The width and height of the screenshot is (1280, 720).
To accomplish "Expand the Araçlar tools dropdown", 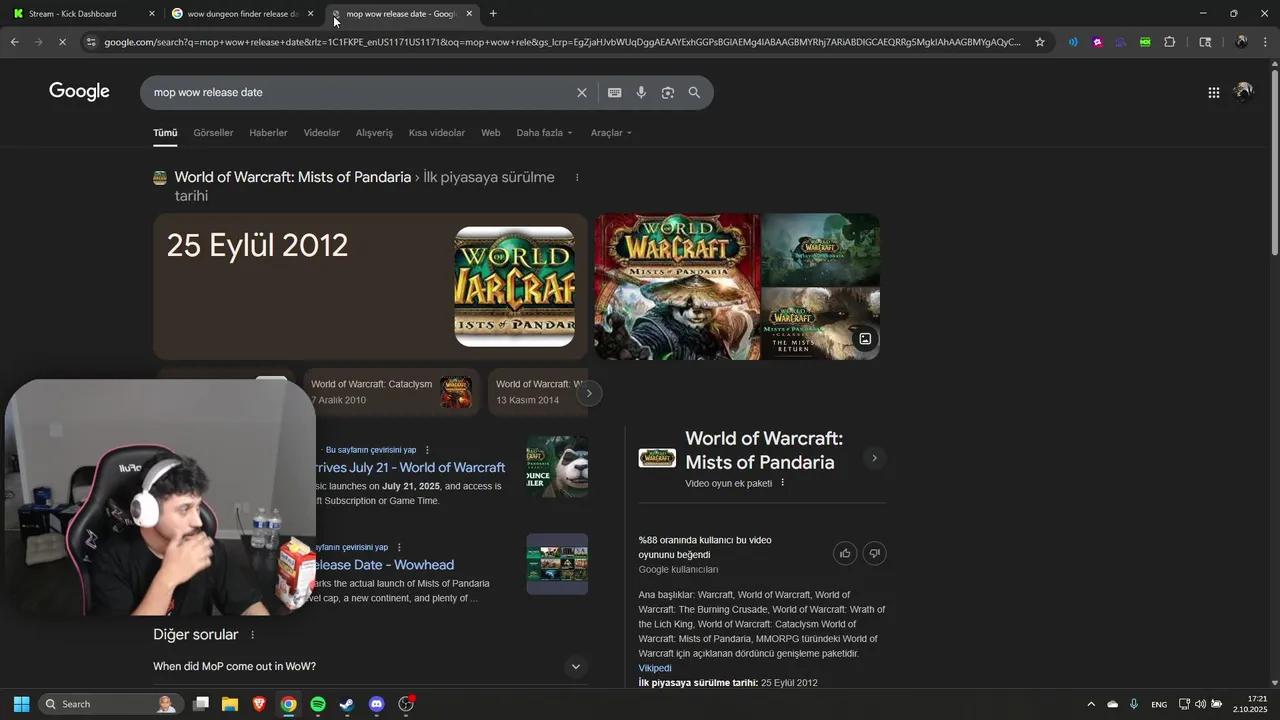I will [x=611, y=133].
